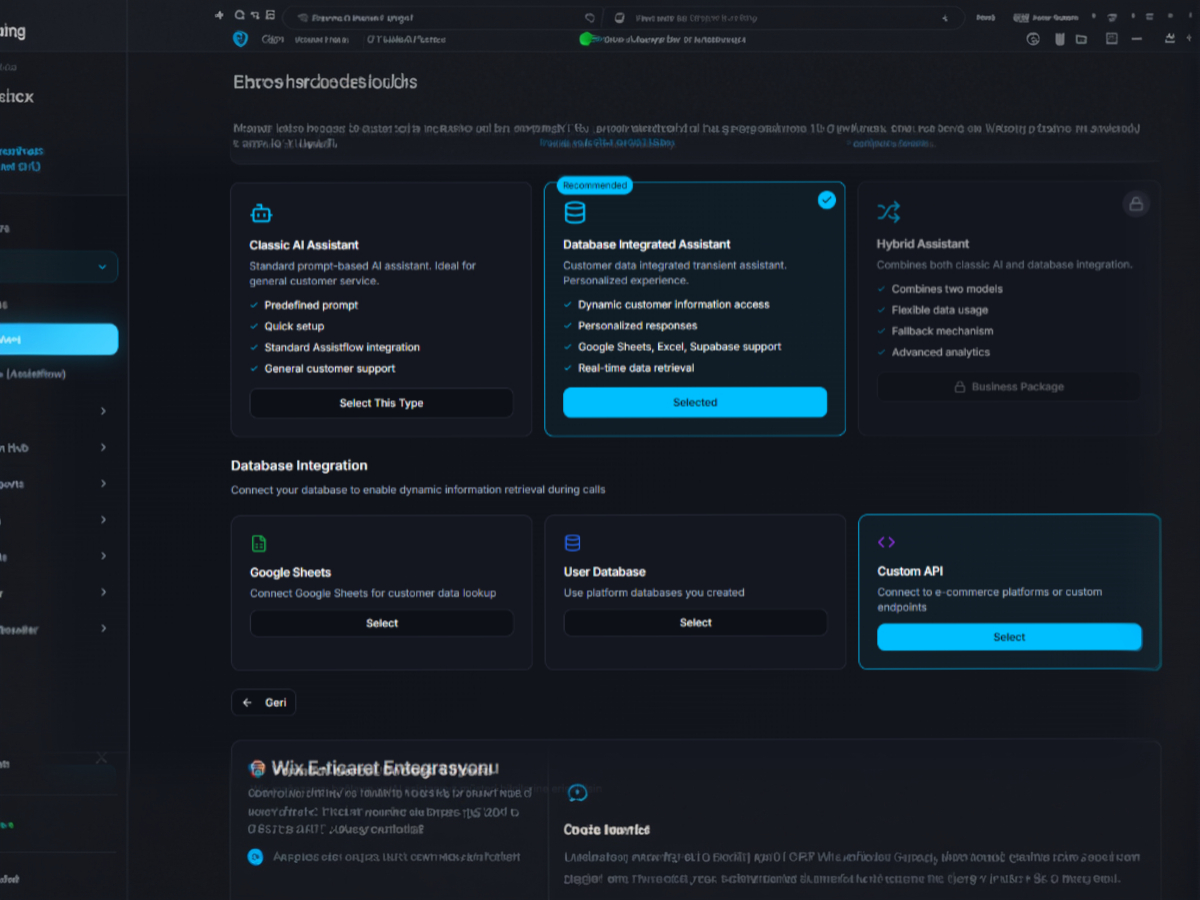This screenshot has height=900, width=1200.
Task: Click the 'Database Integration' section heading
Action: pos(299,466)
